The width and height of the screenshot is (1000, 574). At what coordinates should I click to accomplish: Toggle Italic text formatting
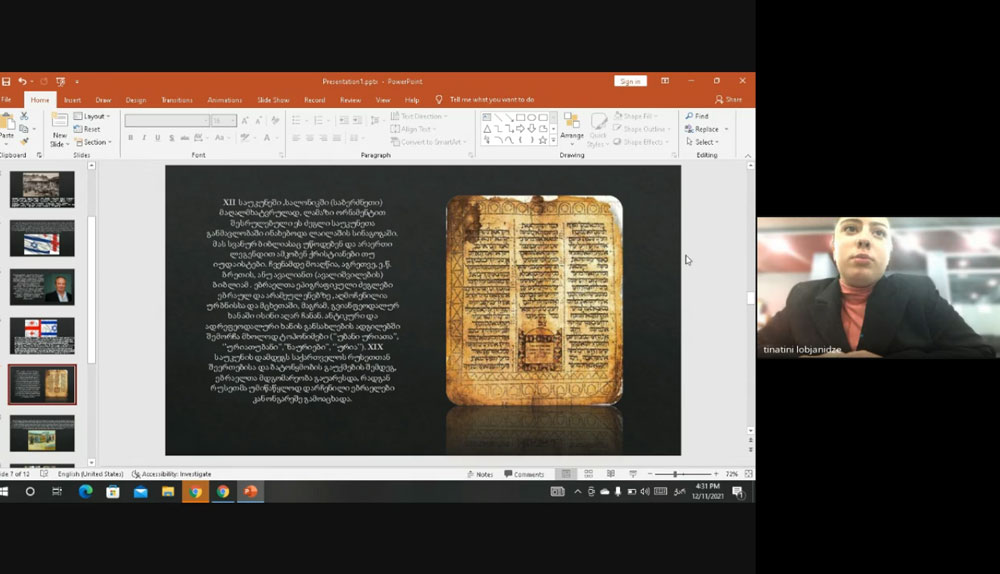(144, 137)
